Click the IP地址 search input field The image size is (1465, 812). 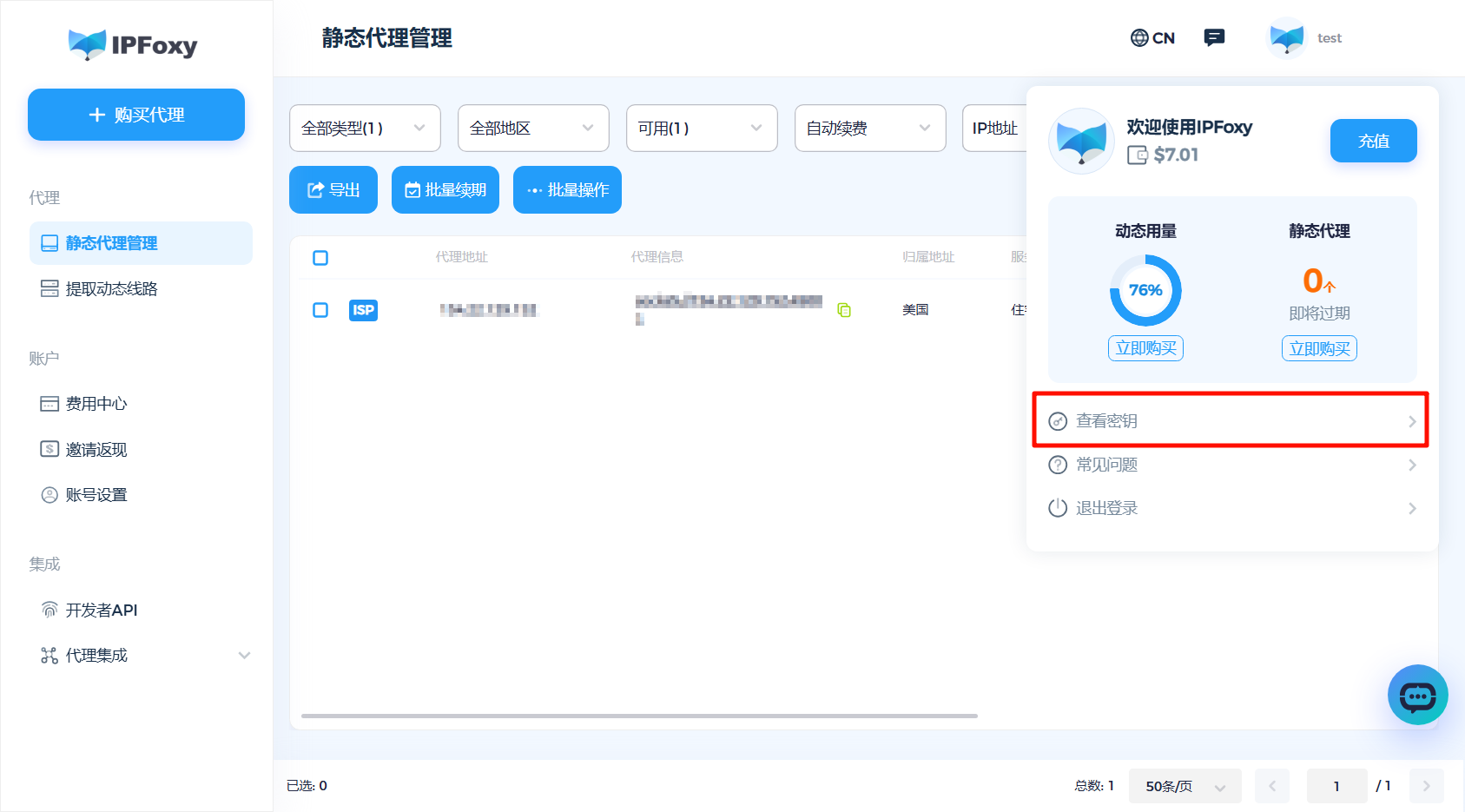[999, 128]
